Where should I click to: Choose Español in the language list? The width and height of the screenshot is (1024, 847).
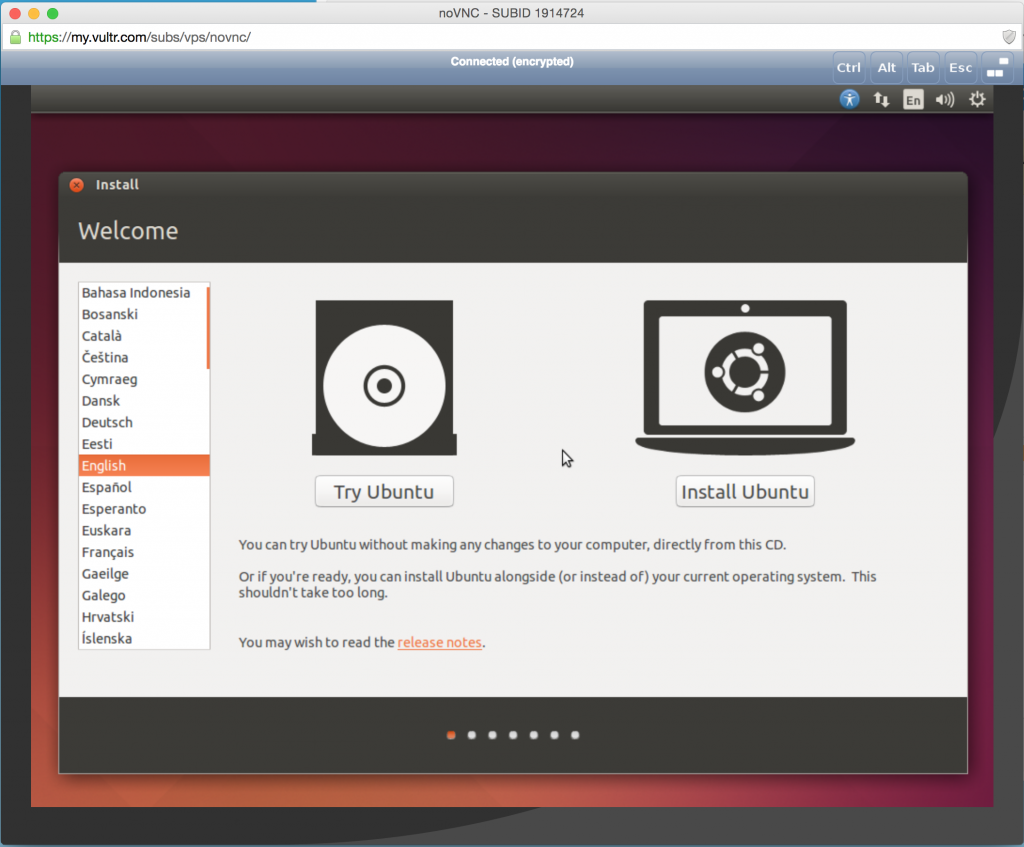(142, 487)
